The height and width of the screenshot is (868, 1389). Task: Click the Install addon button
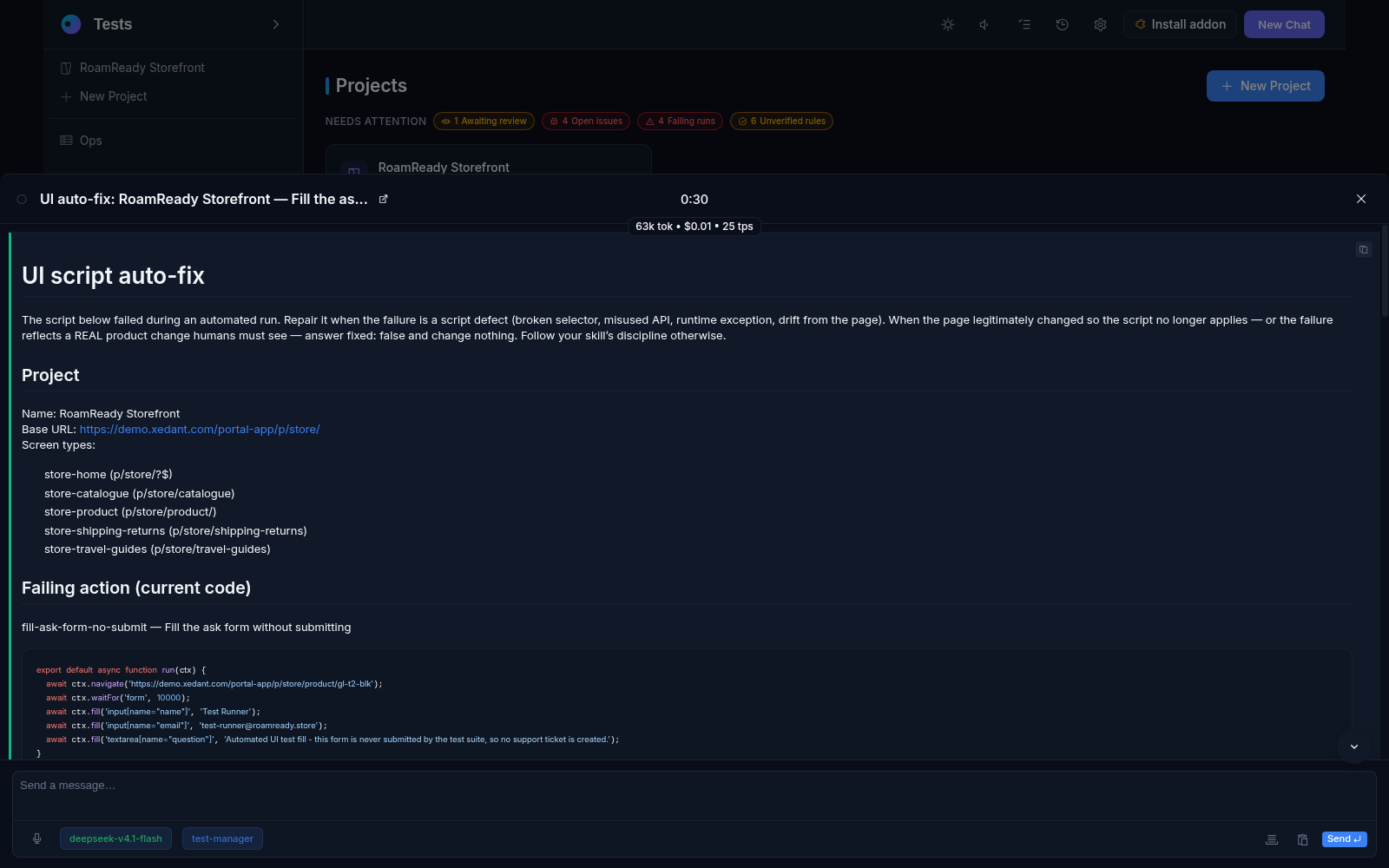point(1180,24)
